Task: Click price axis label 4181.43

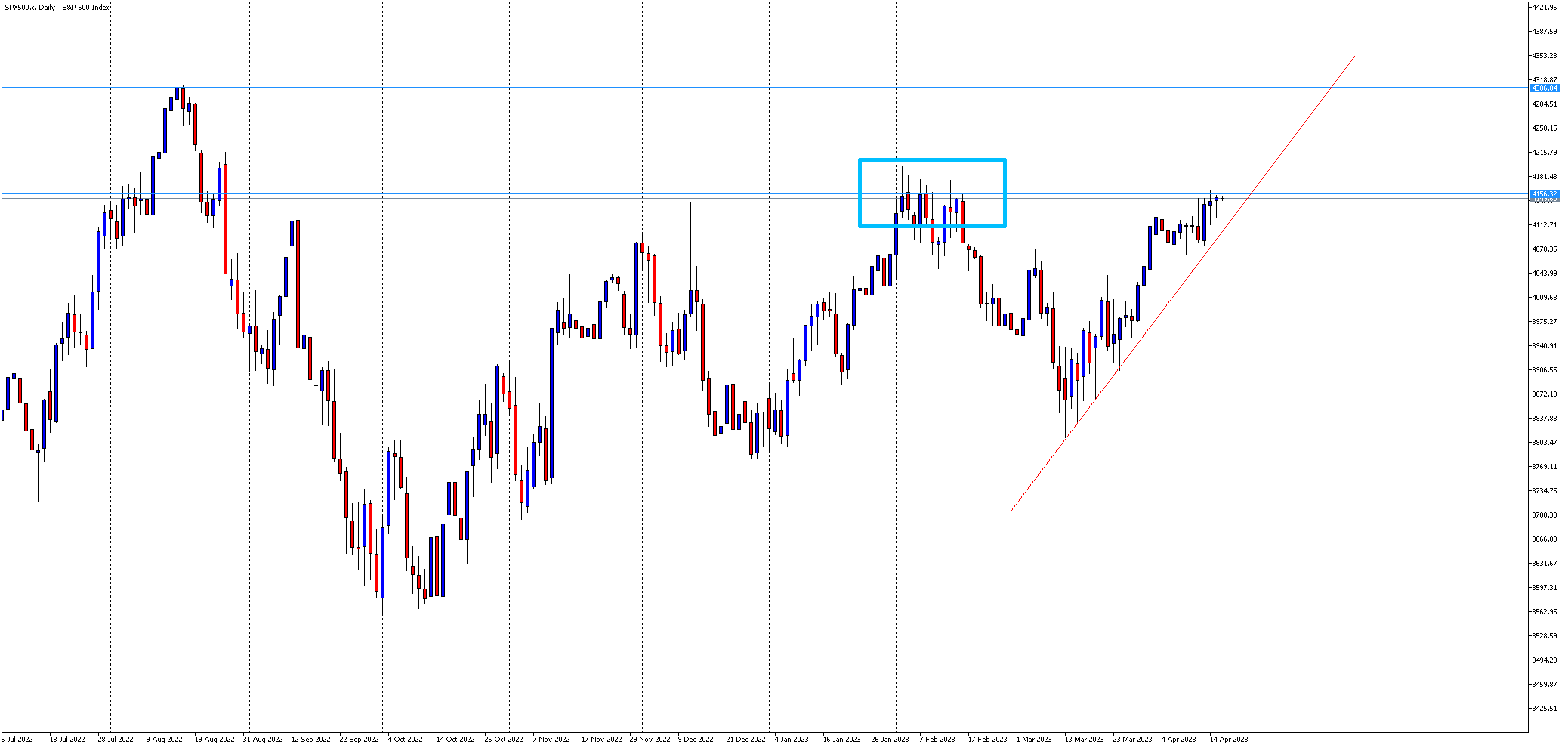Action: (x=1545, y=177)
